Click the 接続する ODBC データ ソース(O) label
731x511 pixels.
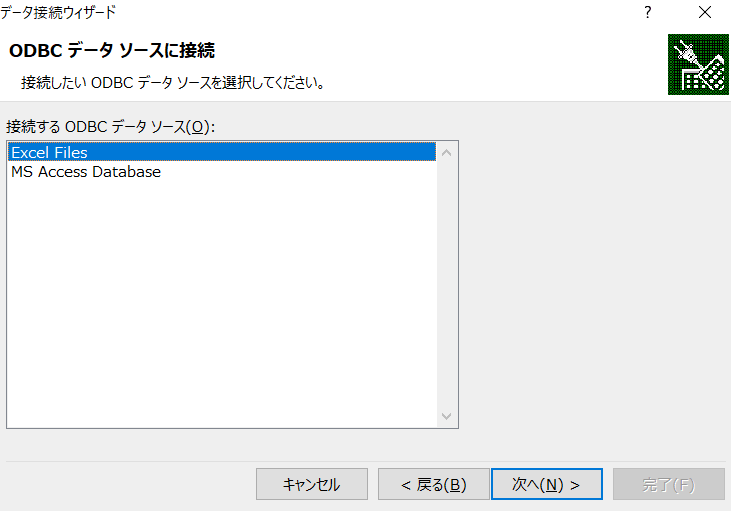[111, 126]
